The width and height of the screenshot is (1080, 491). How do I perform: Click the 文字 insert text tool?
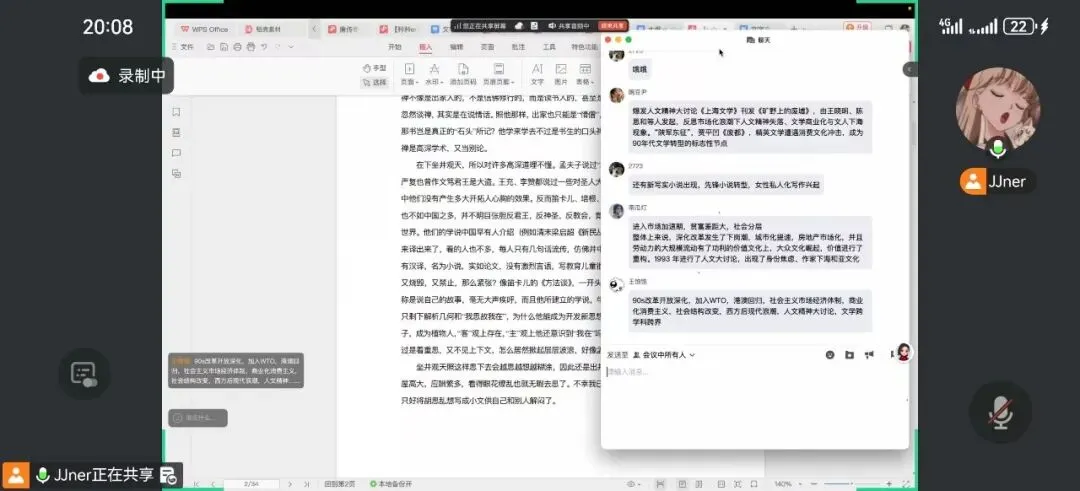537,74
